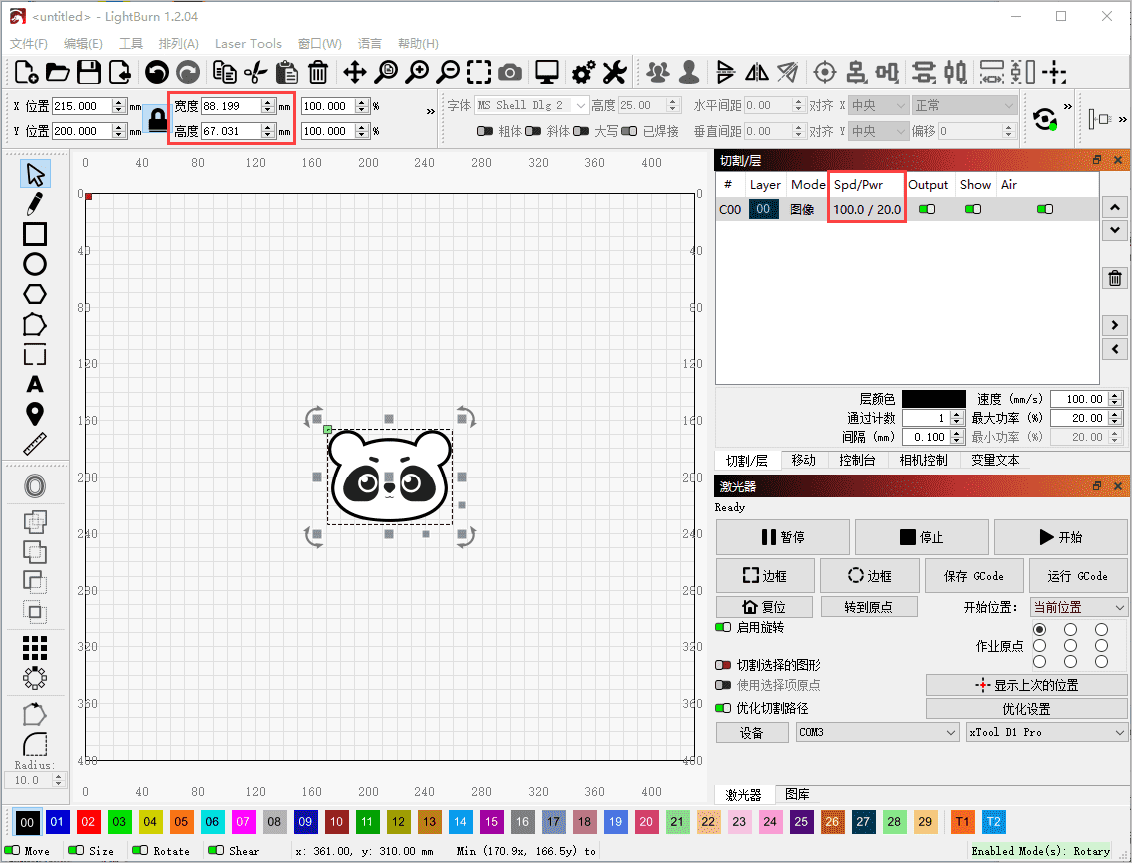Open the 正常 dropdown
Image resolution: width=1132 pixels, height=863 pixels.
(x=965, y=105)
